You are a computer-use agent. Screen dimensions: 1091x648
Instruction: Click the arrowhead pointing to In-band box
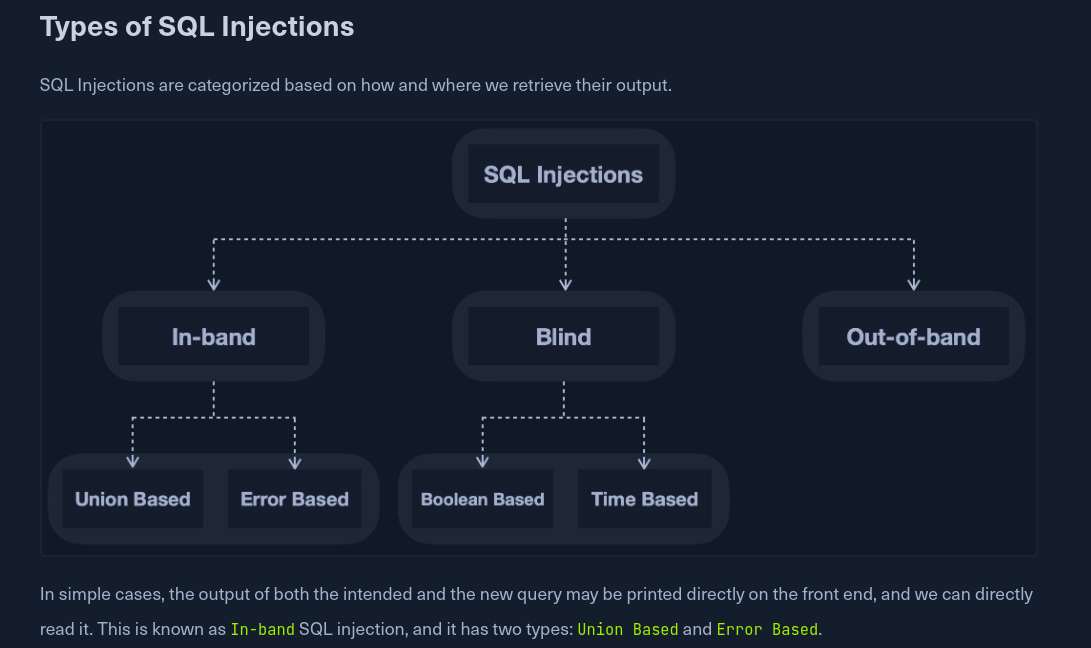[x=214, y=284]
